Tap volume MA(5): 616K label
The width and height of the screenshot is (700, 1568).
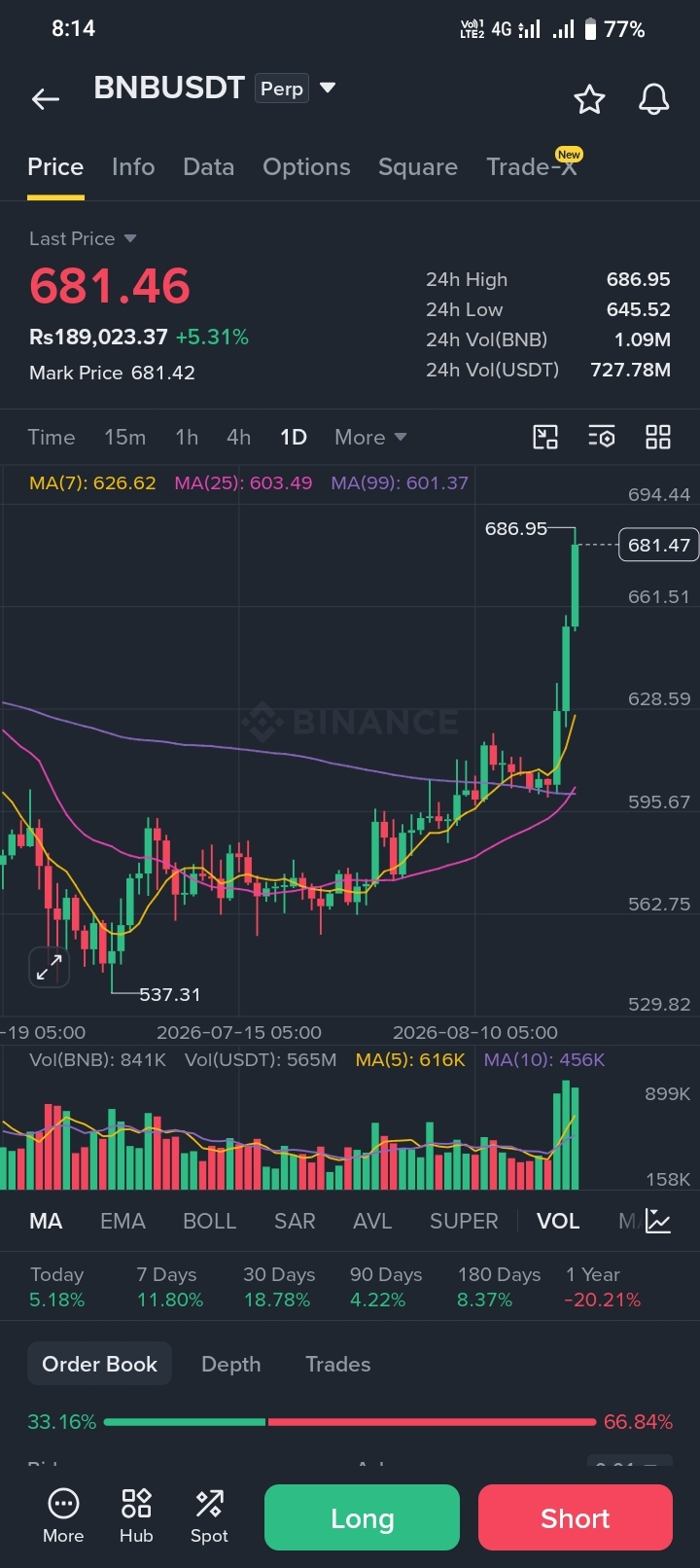[x=410, y=1059]
